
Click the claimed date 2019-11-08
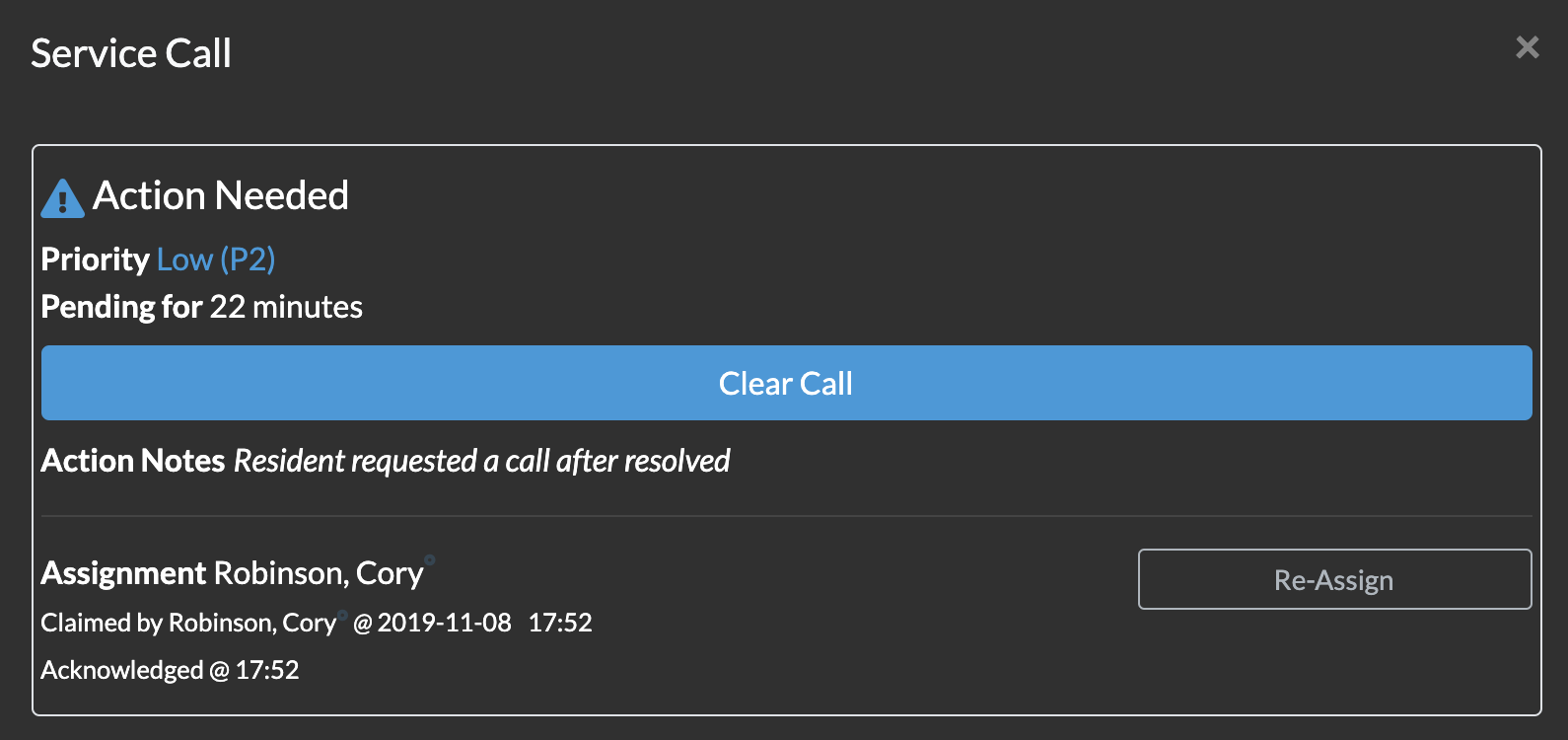(444, 623)
